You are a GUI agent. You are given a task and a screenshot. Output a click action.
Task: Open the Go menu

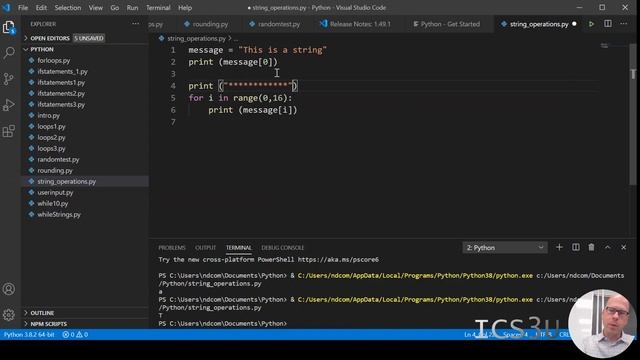pyautogui.click(x=115, y=8)
